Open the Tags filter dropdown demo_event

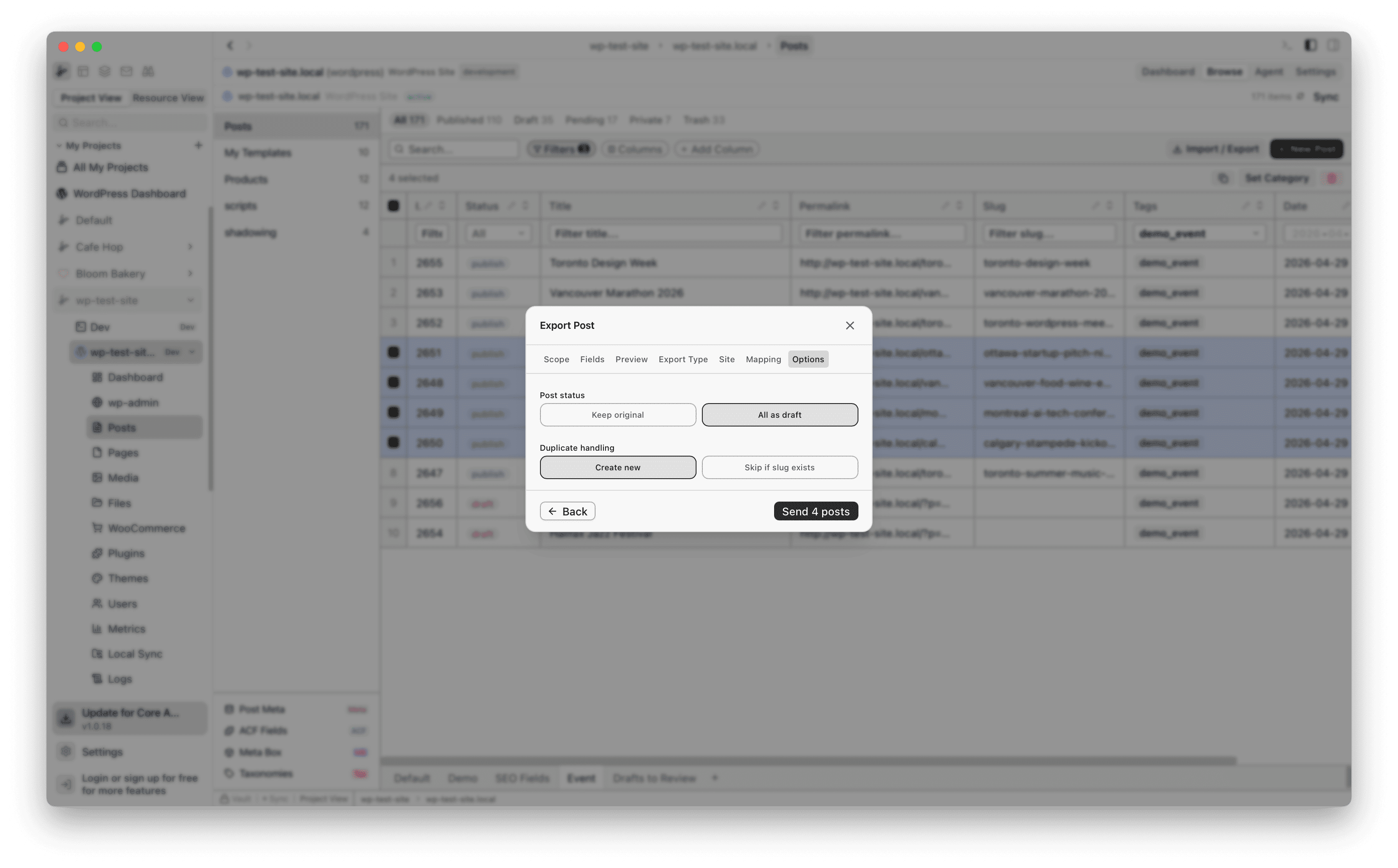click(1199, 234)
